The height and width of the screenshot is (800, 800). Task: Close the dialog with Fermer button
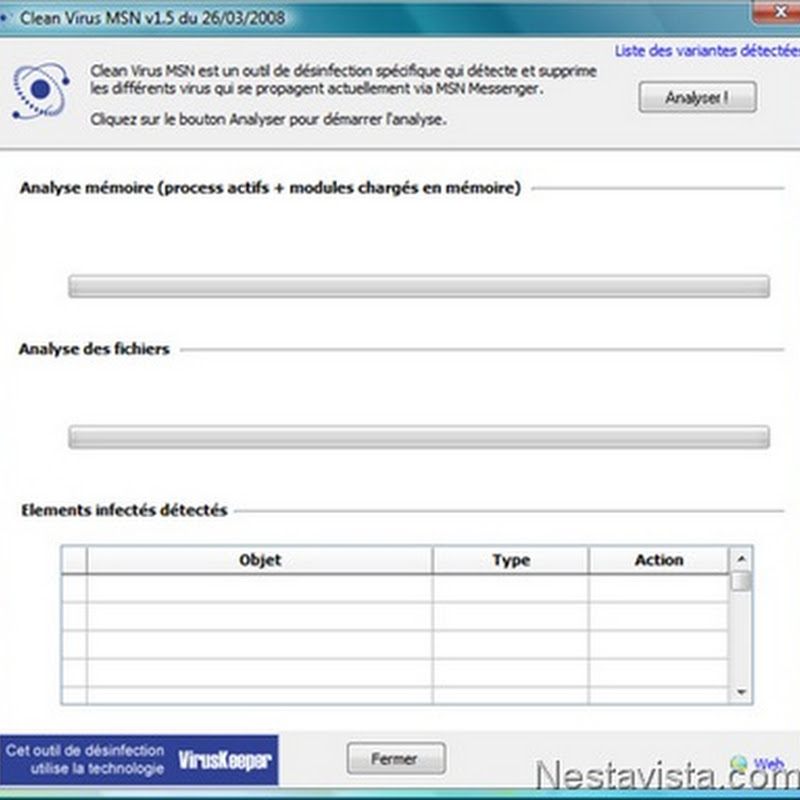point(395,758)
